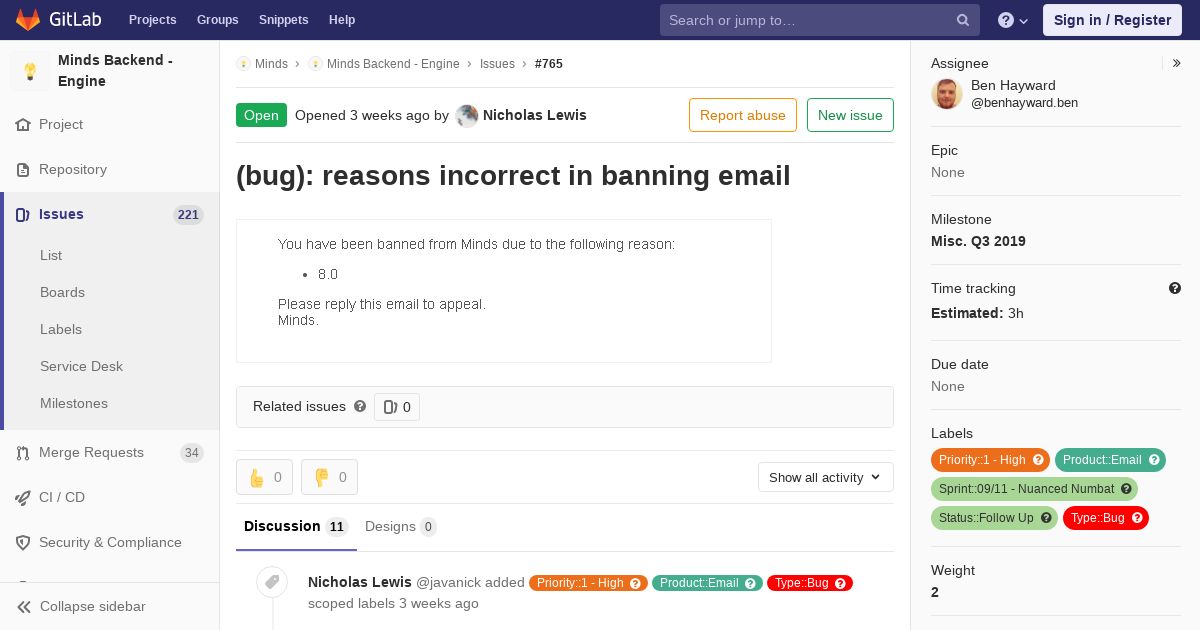The width and height of the screenshot is (1200, 630).
Task: Click the Issues count badge 221
Action: click(188, 215)
